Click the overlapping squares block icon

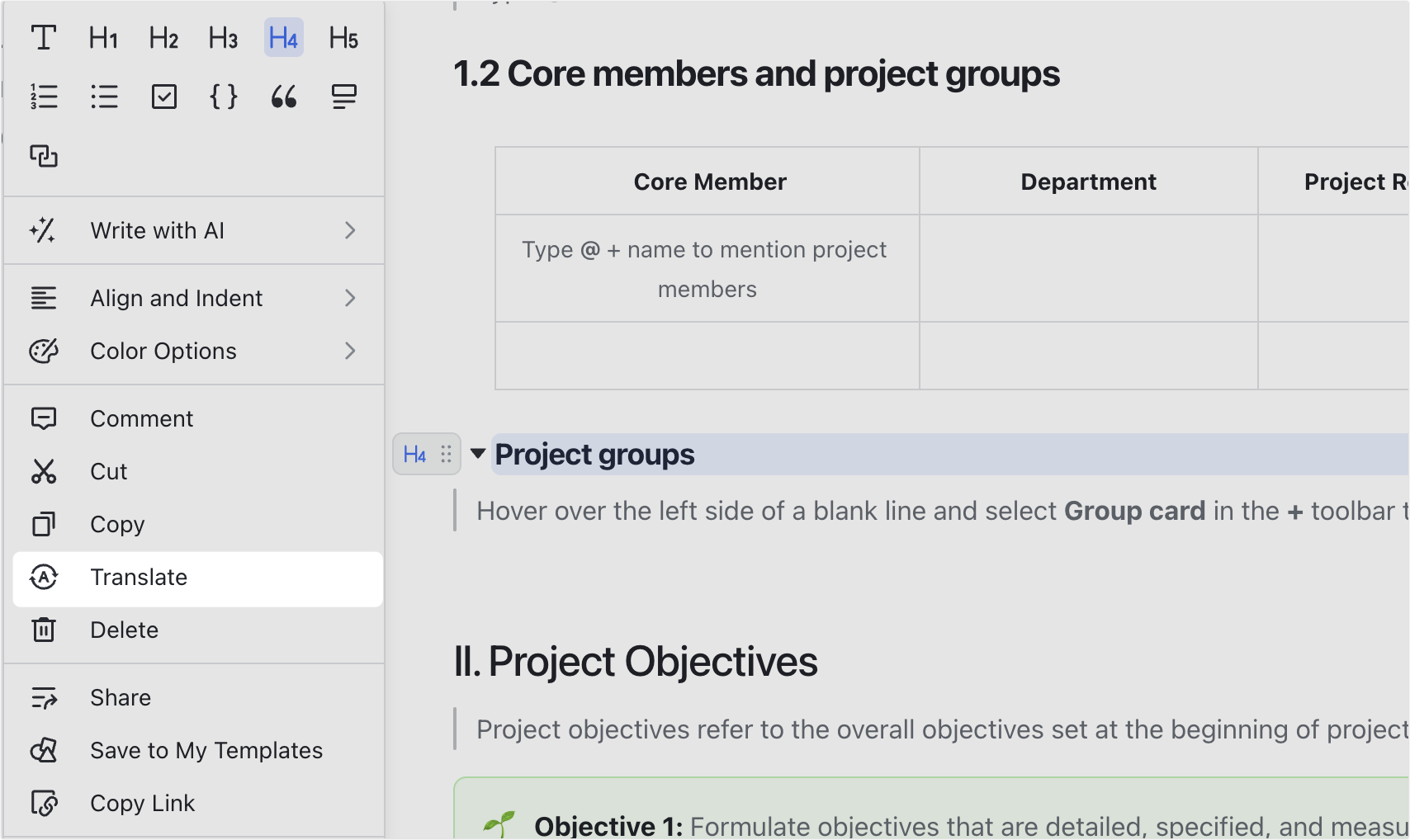point(44,156)
